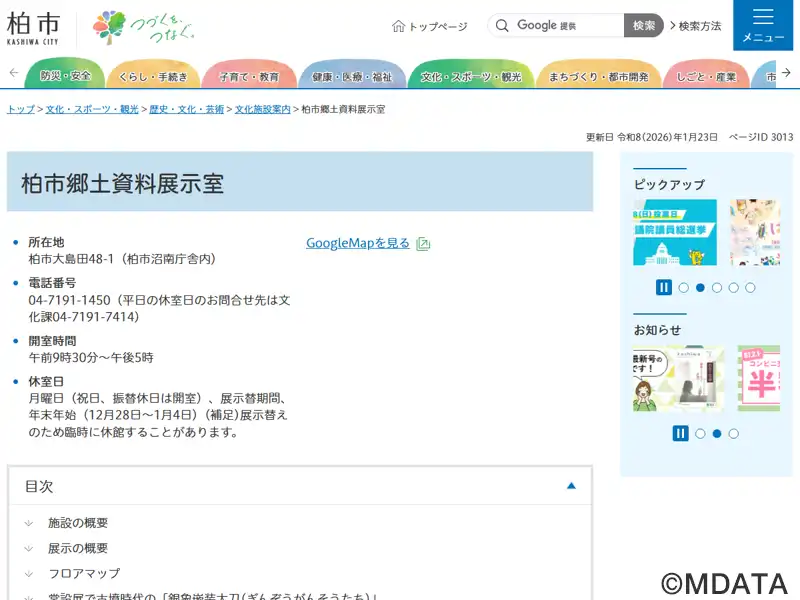Jump to フロアマップ section

click(84, 573)
